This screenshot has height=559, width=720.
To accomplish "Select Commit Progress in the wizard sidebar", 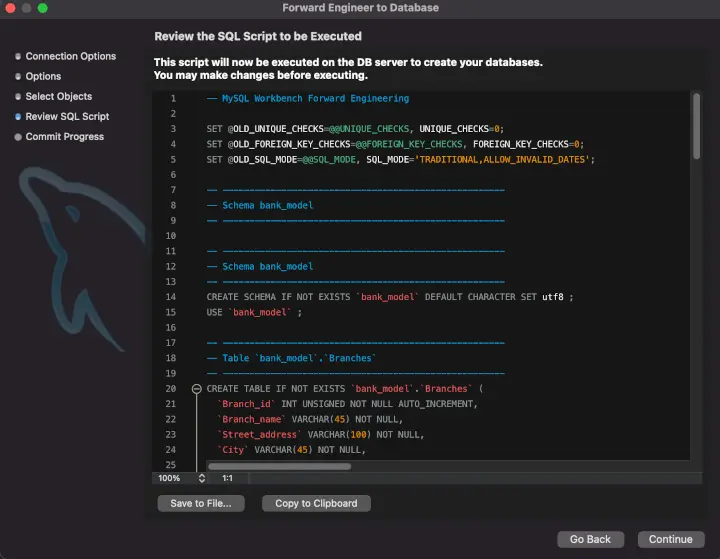I will click(x=64, y=137).
